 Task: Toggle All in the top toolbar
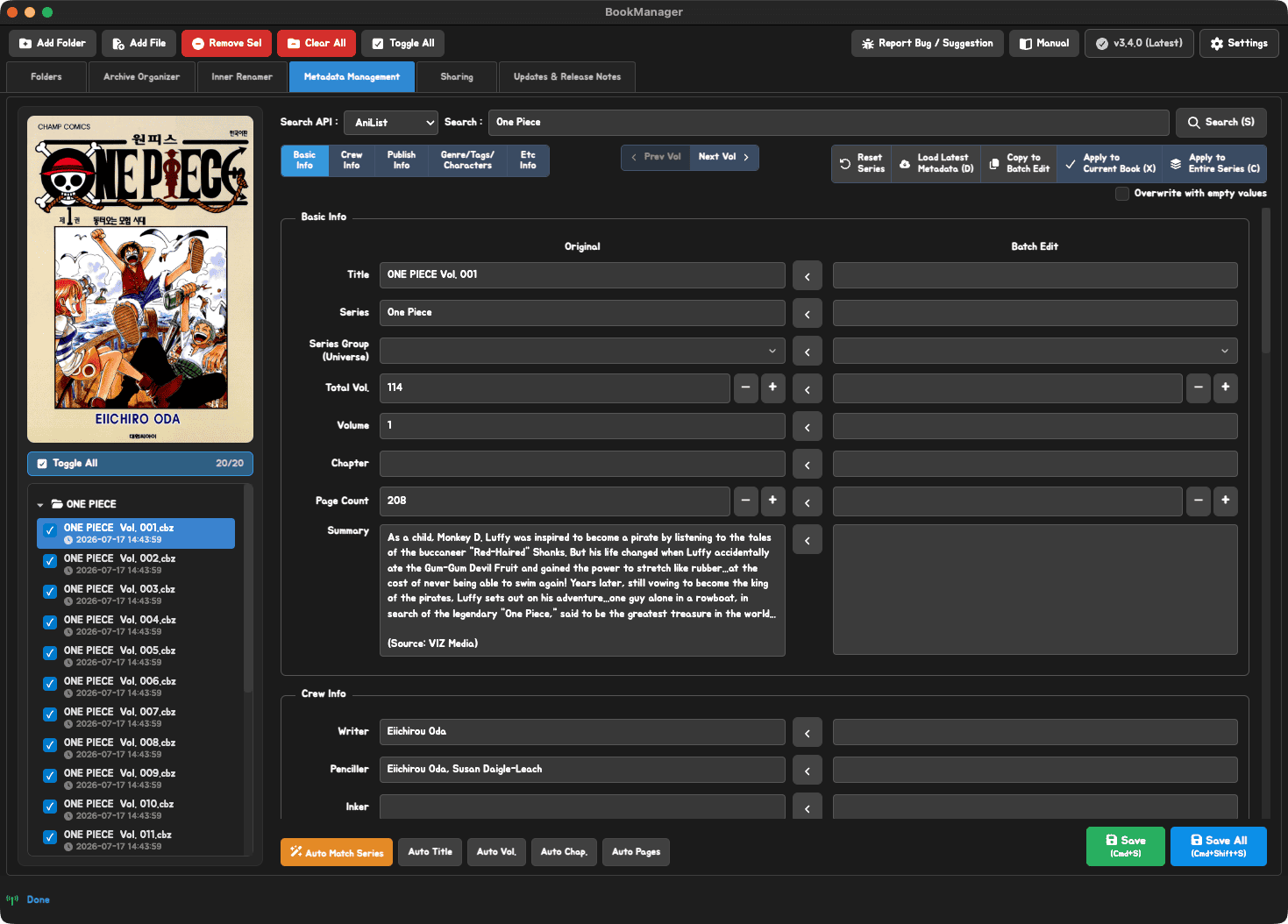pyautogui.click(x=403, y=43)
